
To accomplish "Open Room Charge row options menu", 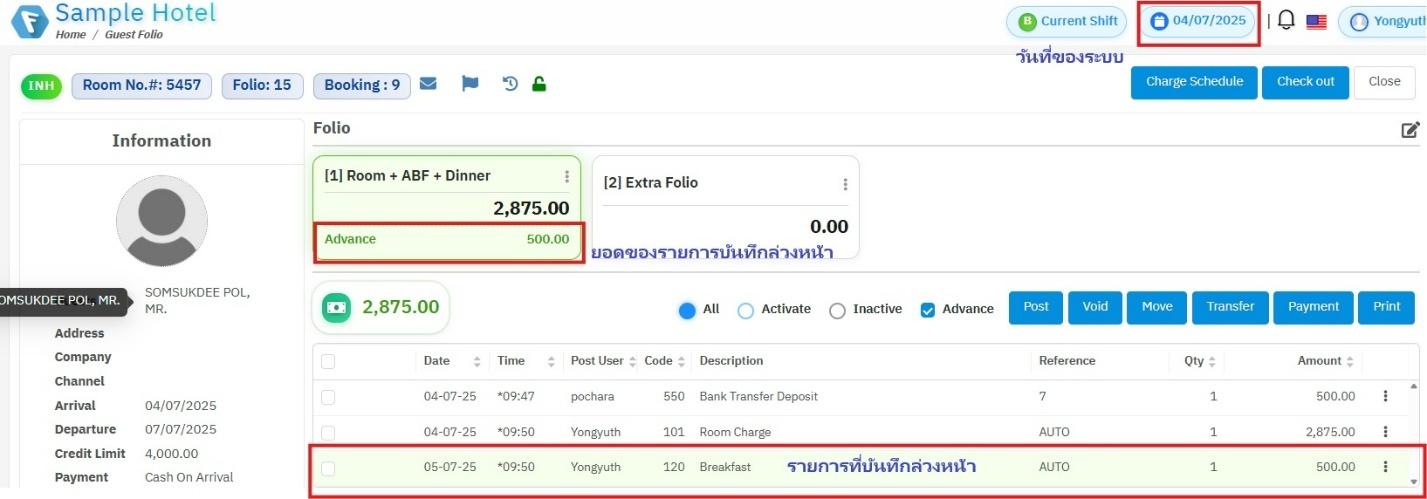I will tap(1385, 432).
